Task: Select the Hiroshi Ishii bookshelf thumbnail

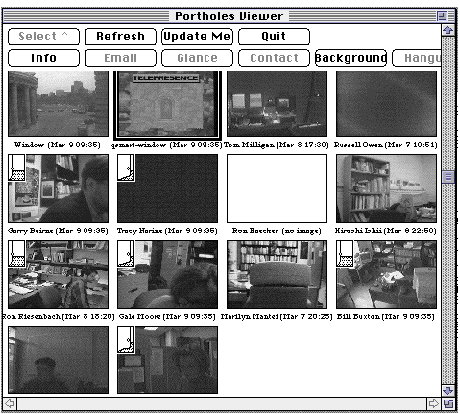Action: [386, 188]
